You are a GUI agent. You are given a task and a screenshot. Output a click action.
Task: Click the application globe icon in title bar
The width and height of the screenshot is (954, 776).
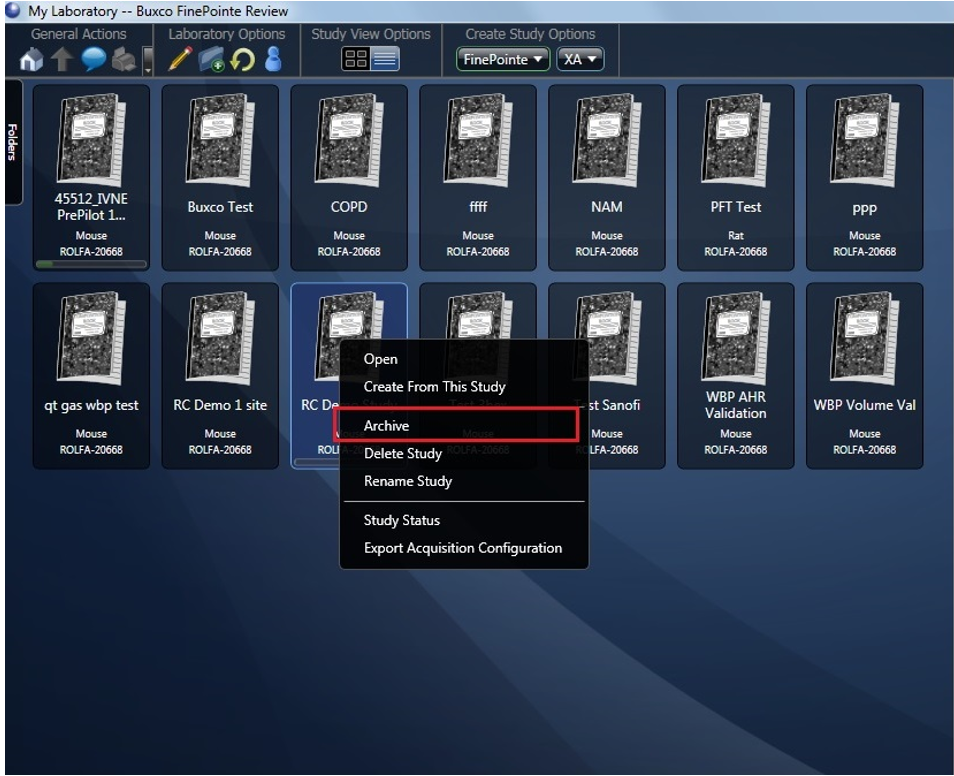pos(13,10)
